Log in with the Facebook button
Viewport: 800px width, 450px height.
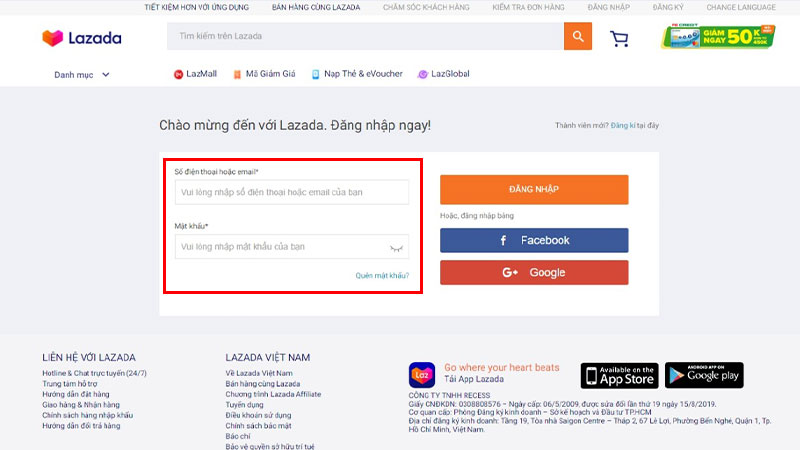click(x=534, y=240)
